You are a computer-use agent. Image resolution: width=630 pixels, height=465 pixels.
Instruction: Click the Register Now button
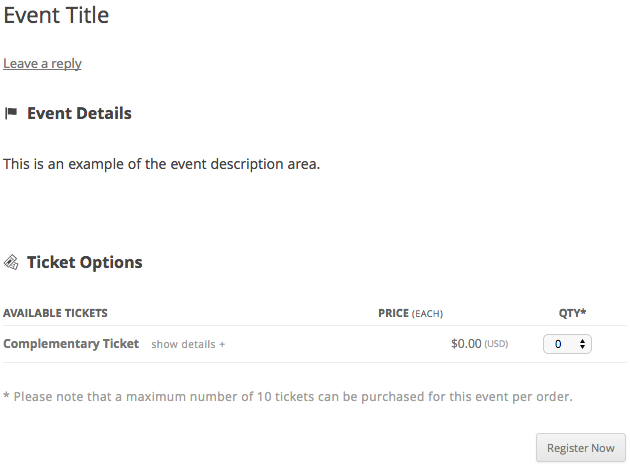tap(581, 448)
